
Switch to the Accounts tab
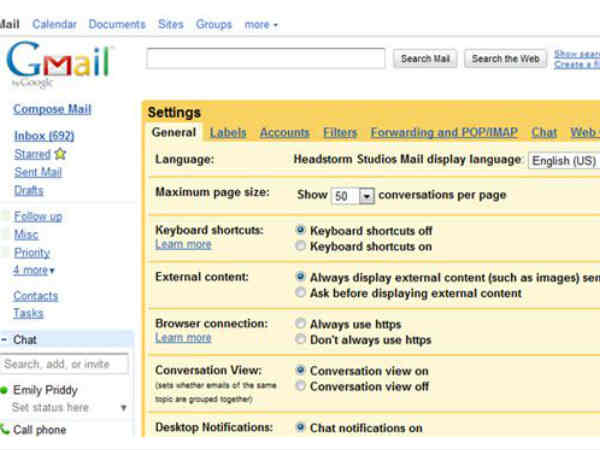pos(284,133)
